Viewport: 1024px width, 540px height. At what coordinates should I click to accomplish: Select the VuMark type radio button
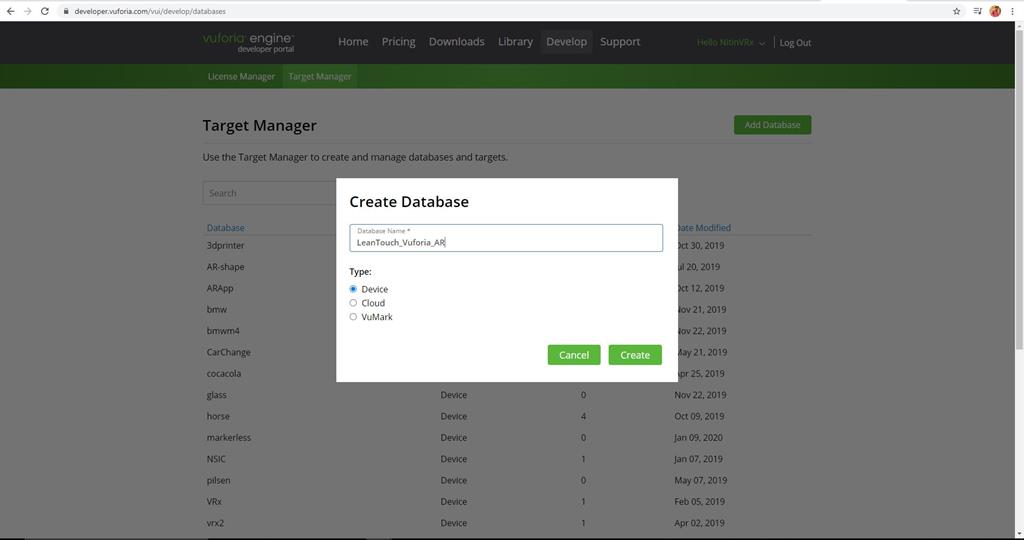353,317
